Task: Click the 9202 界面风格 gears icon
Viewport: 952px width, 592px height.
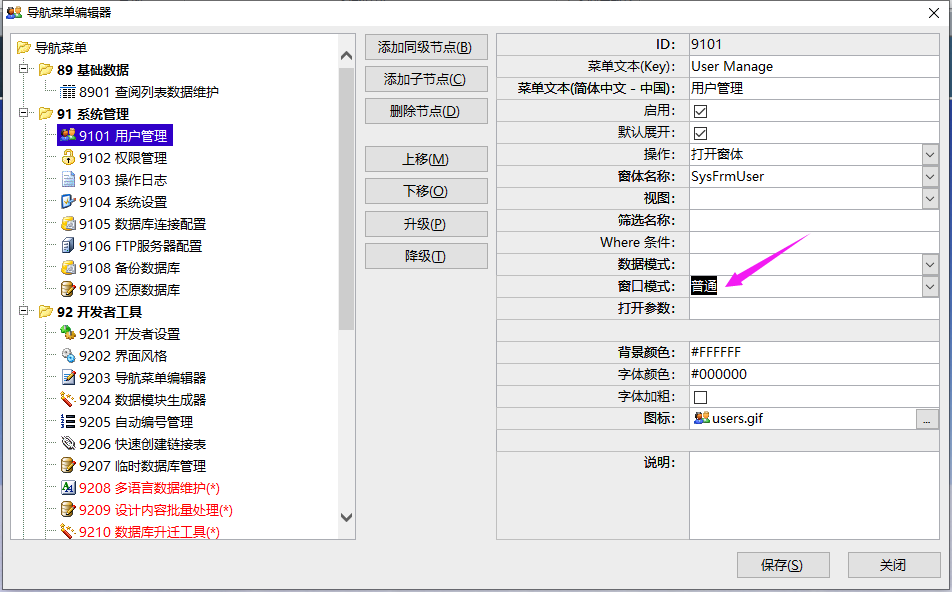Action: [68, 355]
